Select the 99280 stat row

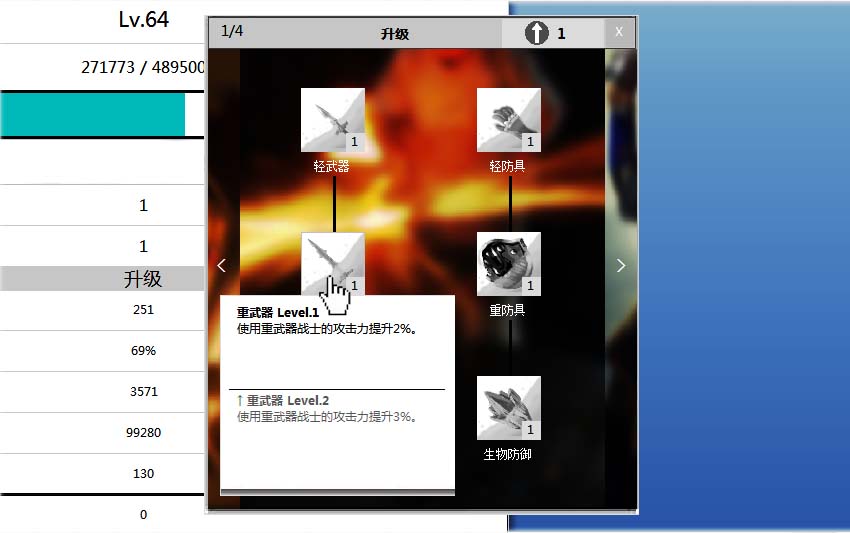143,433
